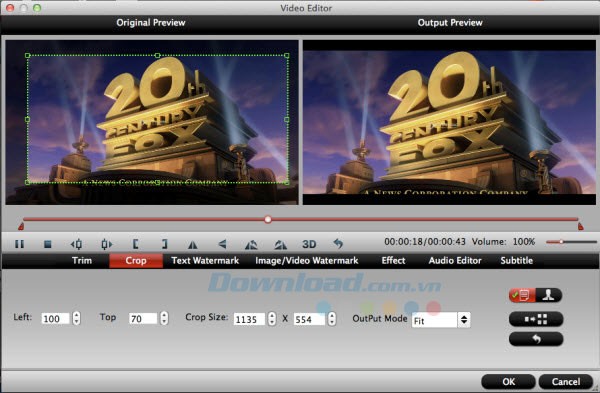Click the right-middle crop handle
The height and width of the screenshot is (393, 600).
(287, 119)
